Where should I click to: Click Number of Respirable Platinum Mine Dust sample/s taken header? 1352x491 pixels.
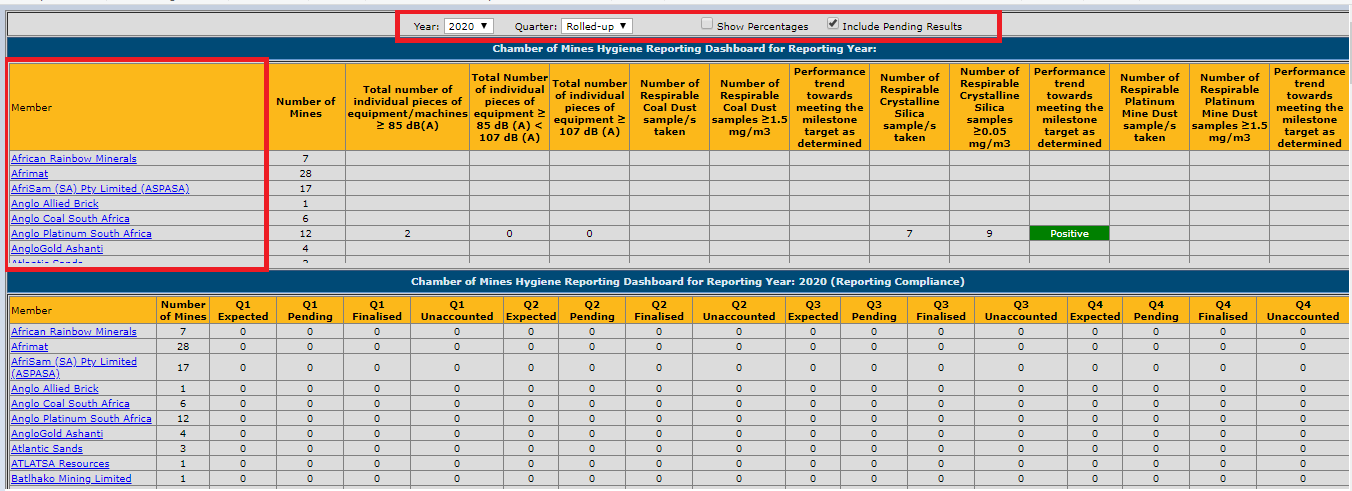pyautogui.click(x=1149, y=107)
